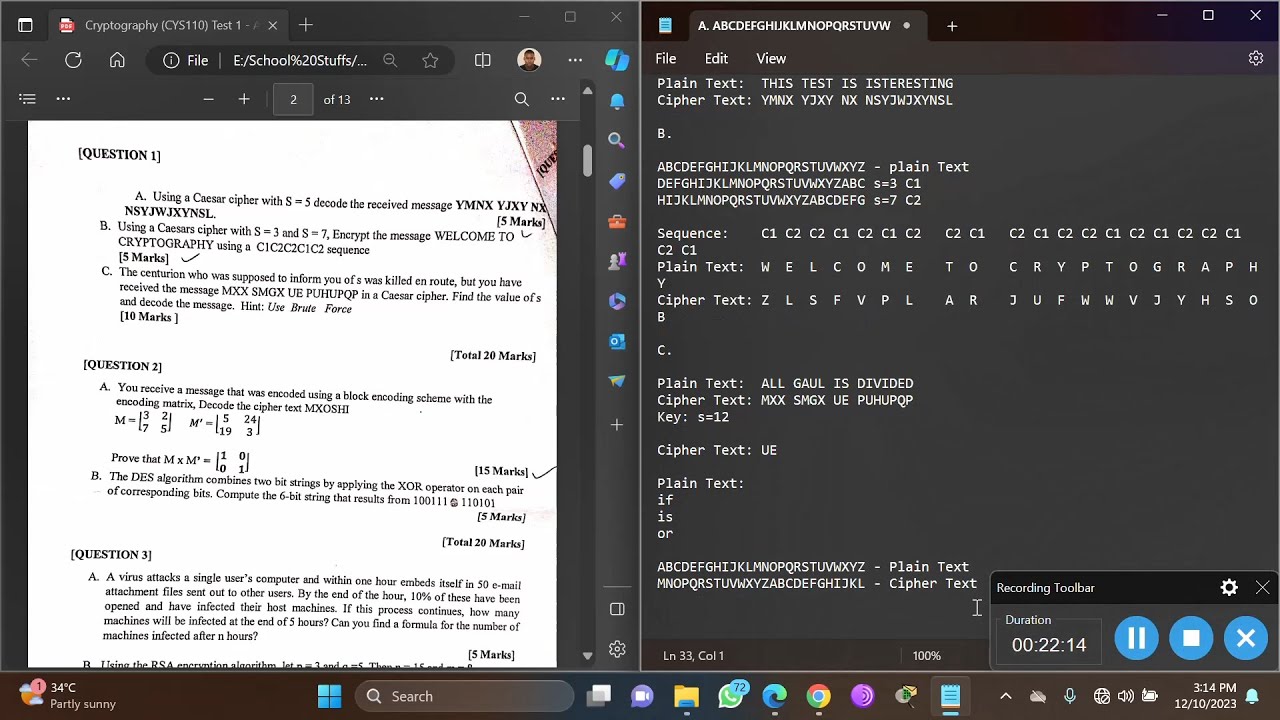Click the taskbar Search box
This screenshot has width=1280, height=720.
click(x=466, y=696)
